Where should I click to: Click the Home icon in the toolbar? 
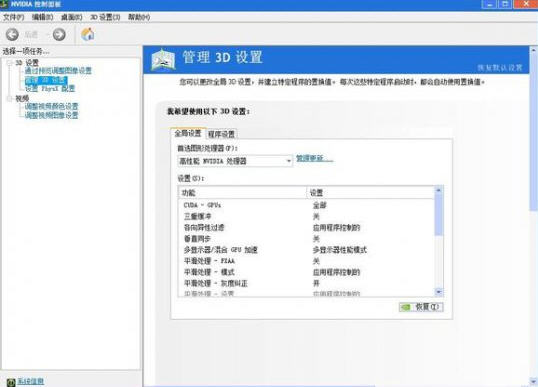(88, 34)
